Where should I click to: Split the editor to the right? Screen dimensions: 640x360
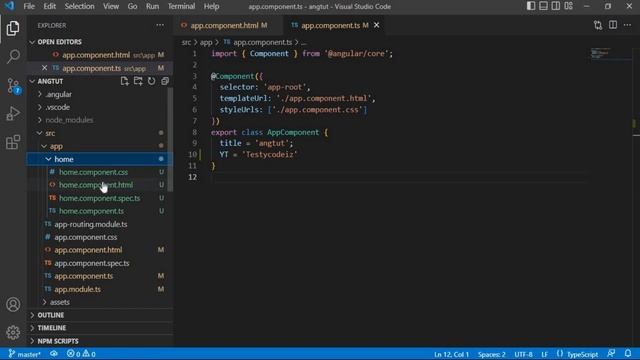613,25
